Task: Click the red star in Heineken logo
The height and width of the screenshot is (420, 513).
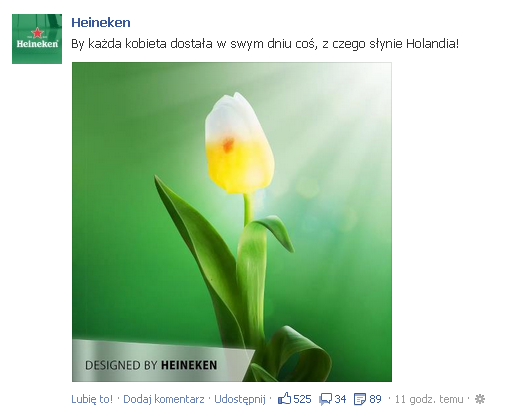Action: click(37, 33)
